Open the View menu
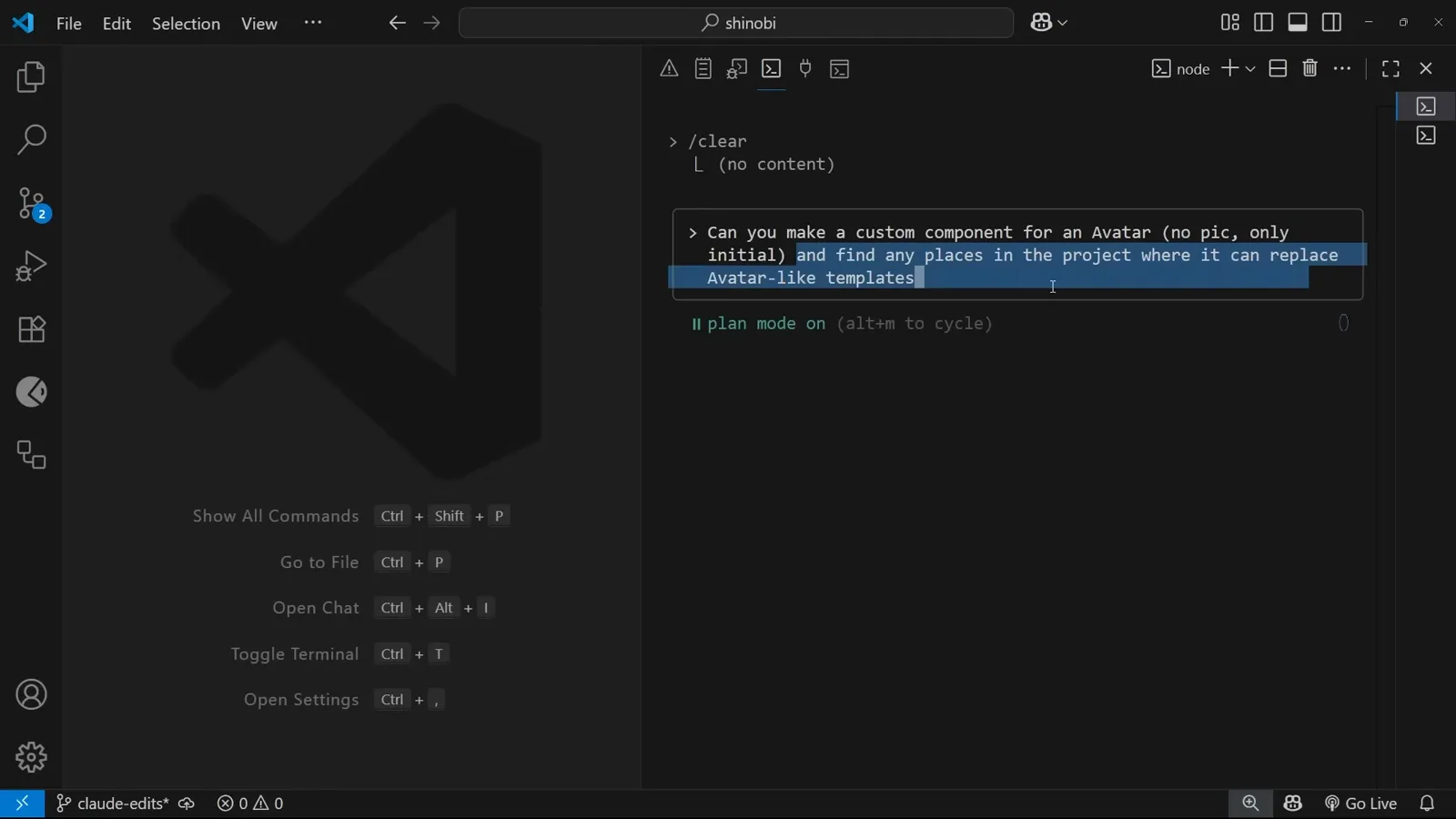 (x=259, y=24)
